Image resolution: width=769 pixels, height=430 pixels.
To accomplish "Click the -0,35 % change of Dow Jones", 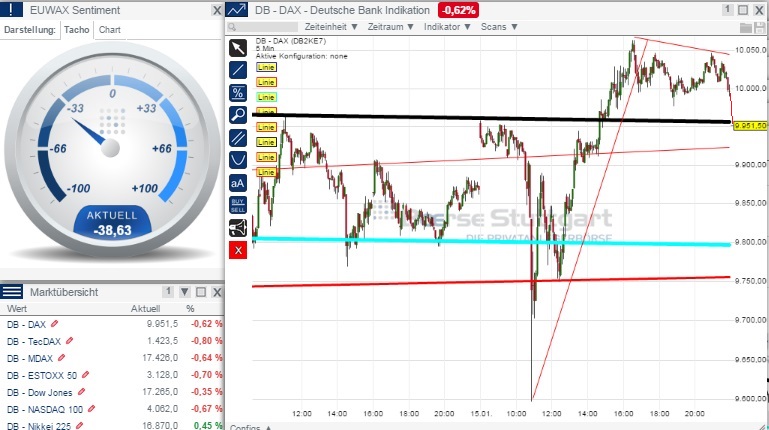I will (x=206, y=392).
